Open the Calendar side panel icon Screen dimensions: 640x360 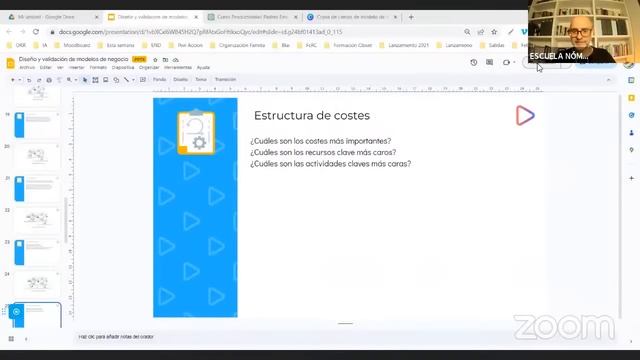click(631, 80)
